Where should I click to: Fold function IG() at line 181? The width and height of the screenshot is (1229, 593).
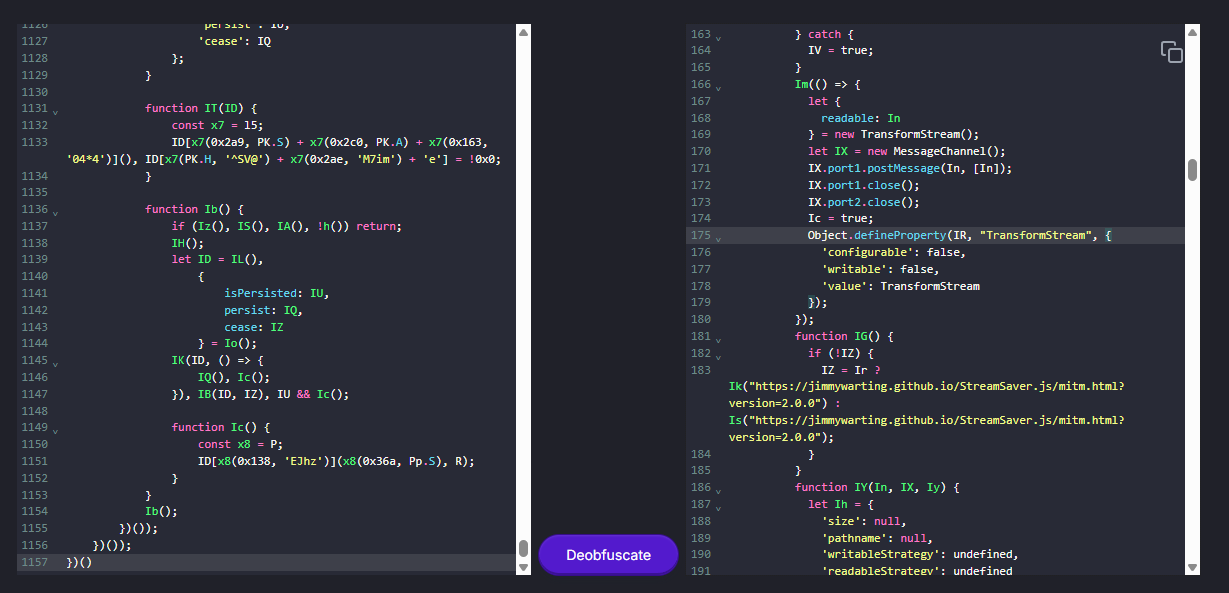(718, 338)
